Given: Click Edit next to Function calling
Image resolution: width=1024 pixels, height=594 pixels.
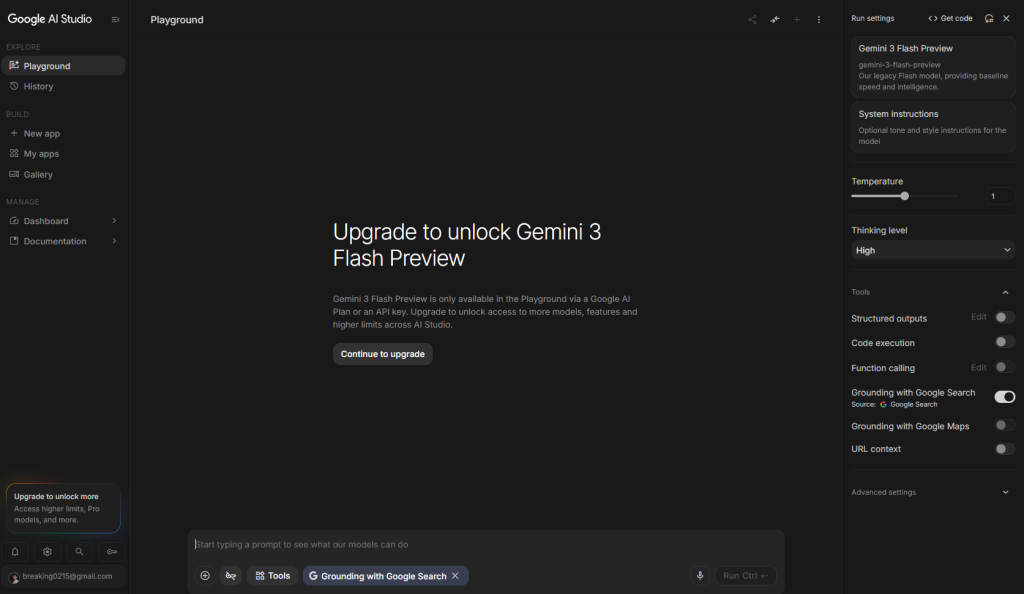Looking at the screenshot, I should coord(978,367).
